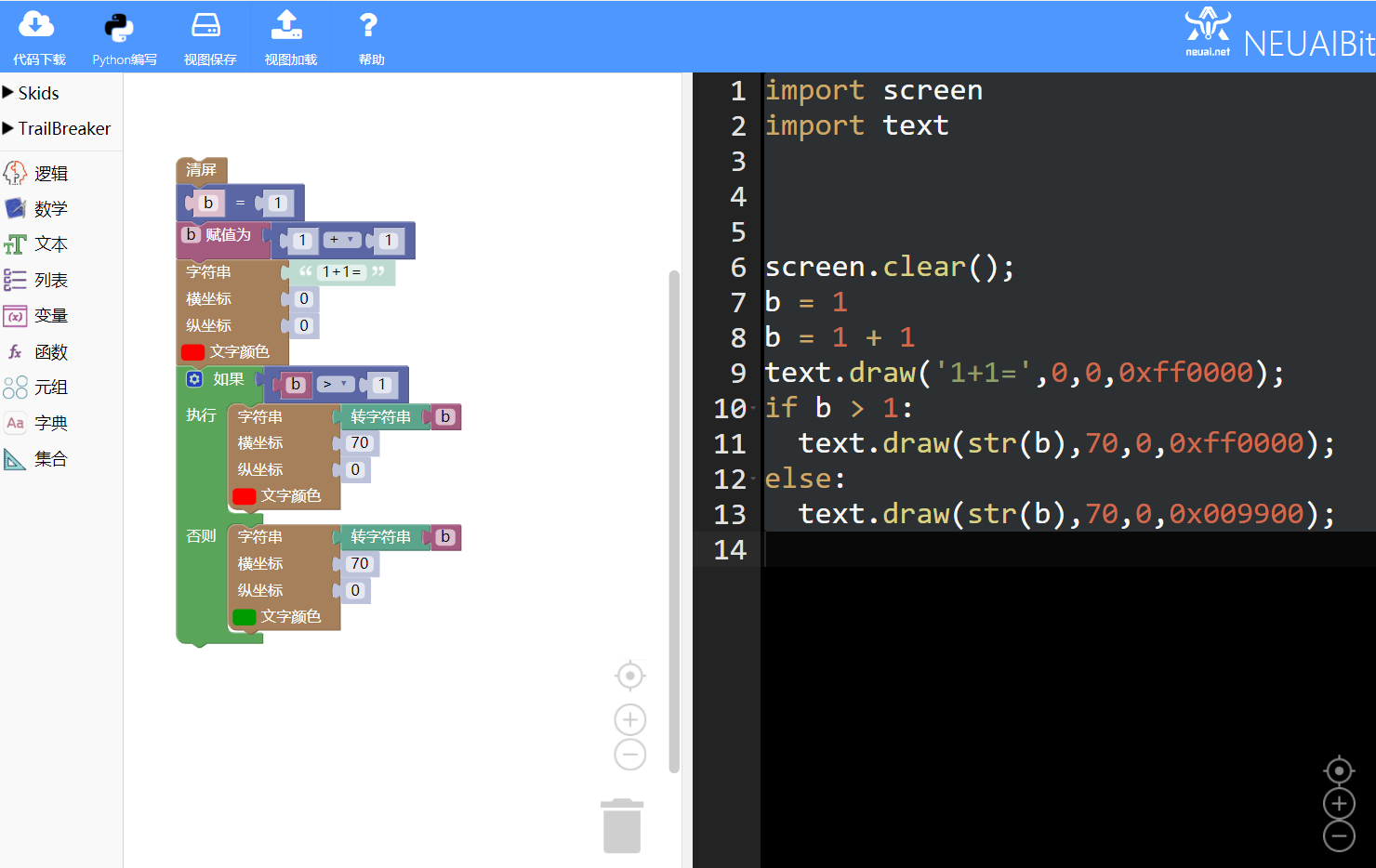1376x868 pixels.
Task: Center the block workspace with the target icon
Action: (630, 676)
